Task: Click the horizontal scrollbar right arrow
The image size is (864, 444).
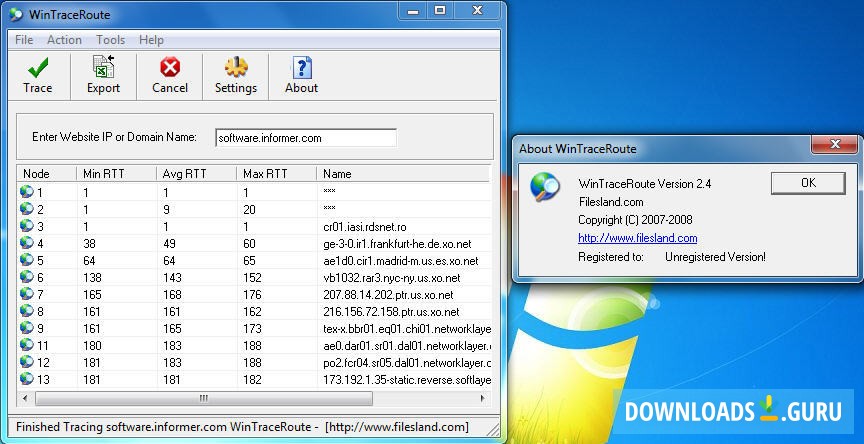Action: [x=483, y=398]
